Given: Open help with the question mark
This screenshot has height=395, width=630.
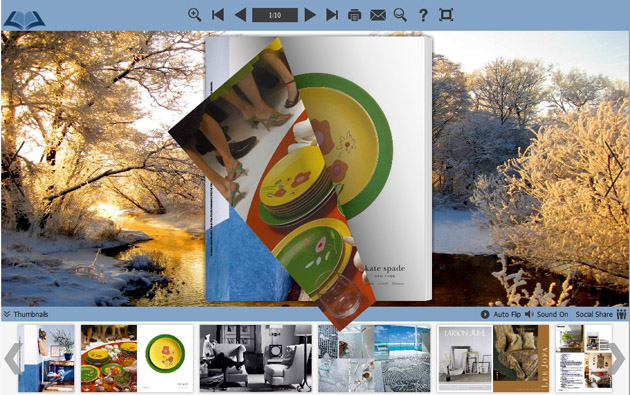Looking at the screenshot, I should point(423,15).
